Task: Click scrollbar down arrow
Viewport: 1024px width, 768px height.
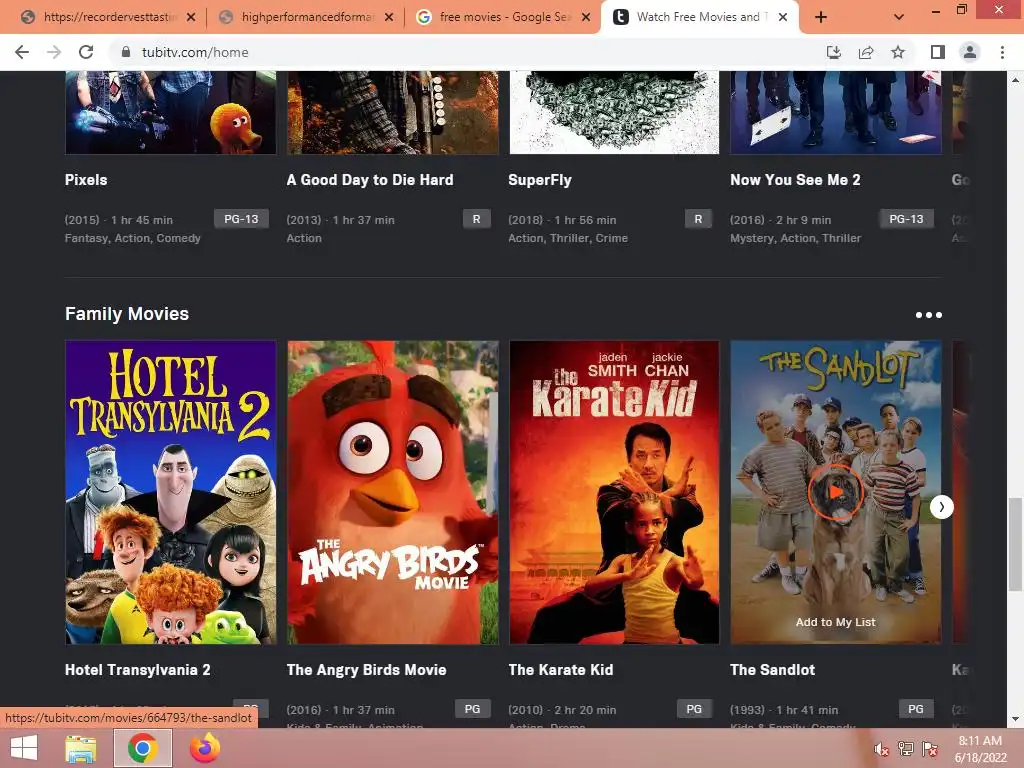Action: [x=1014, y=719]
